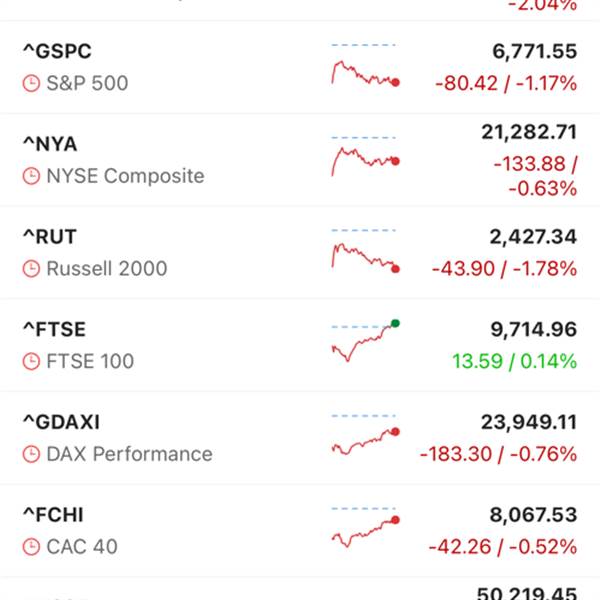Screen dimensions: 600x600
Task: Open the ^GSPC ticker symbol
Action: click(x=57, y=52)
